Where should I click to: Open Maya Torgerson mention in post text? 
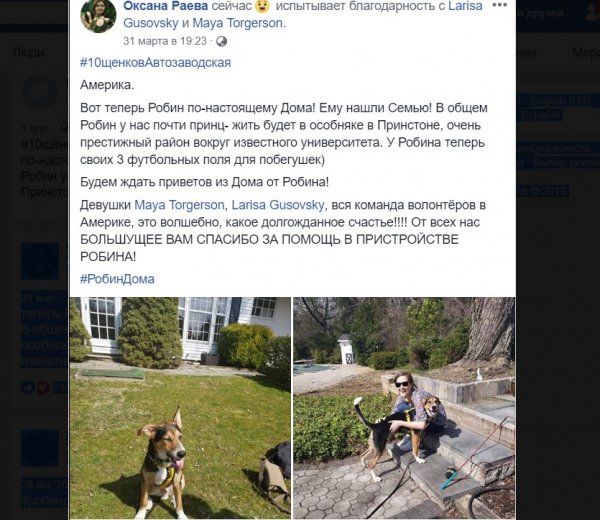point(179,205)
